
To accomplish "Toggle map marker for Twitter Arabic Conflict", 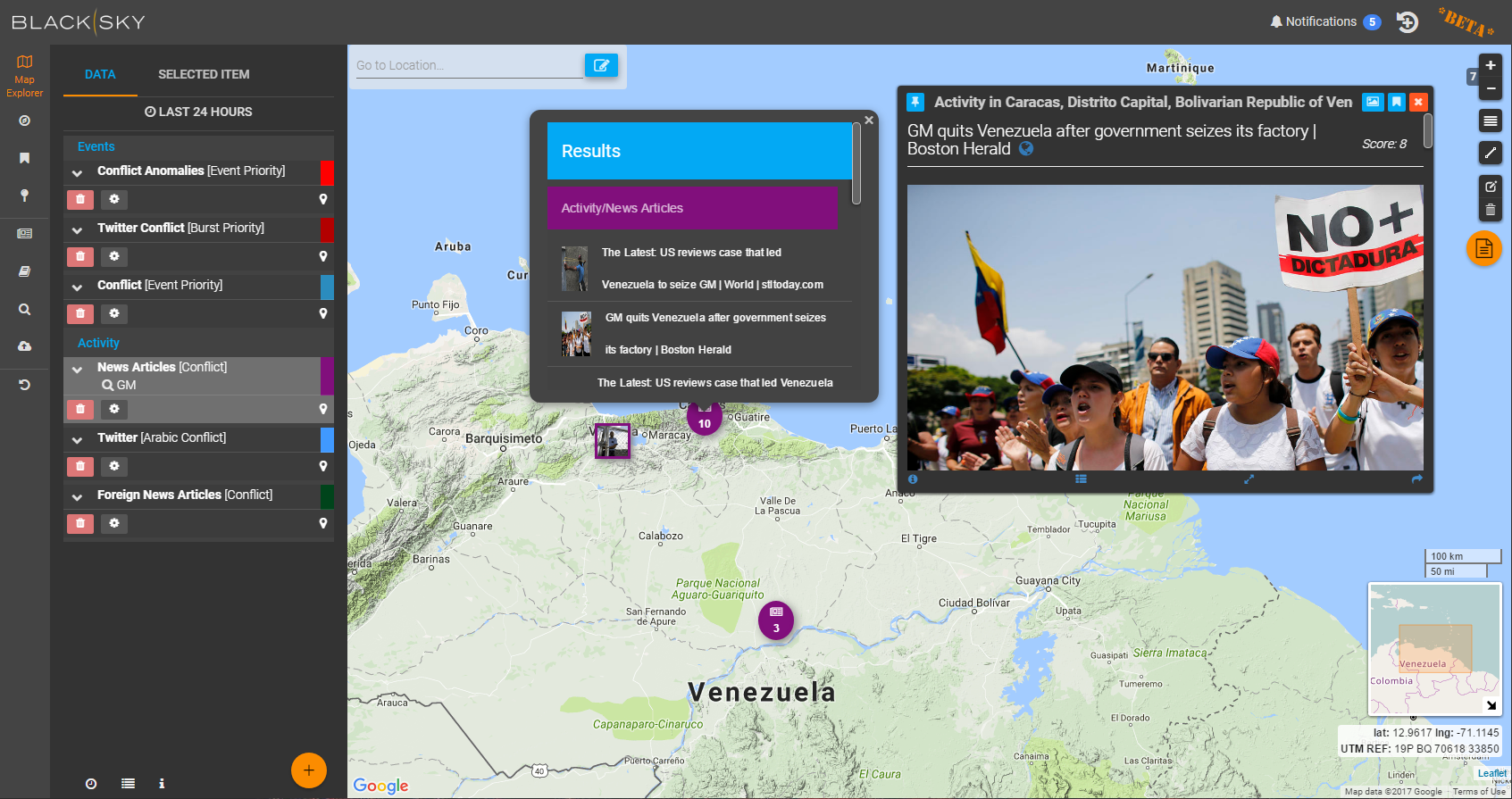I will [x=323, y=466].
